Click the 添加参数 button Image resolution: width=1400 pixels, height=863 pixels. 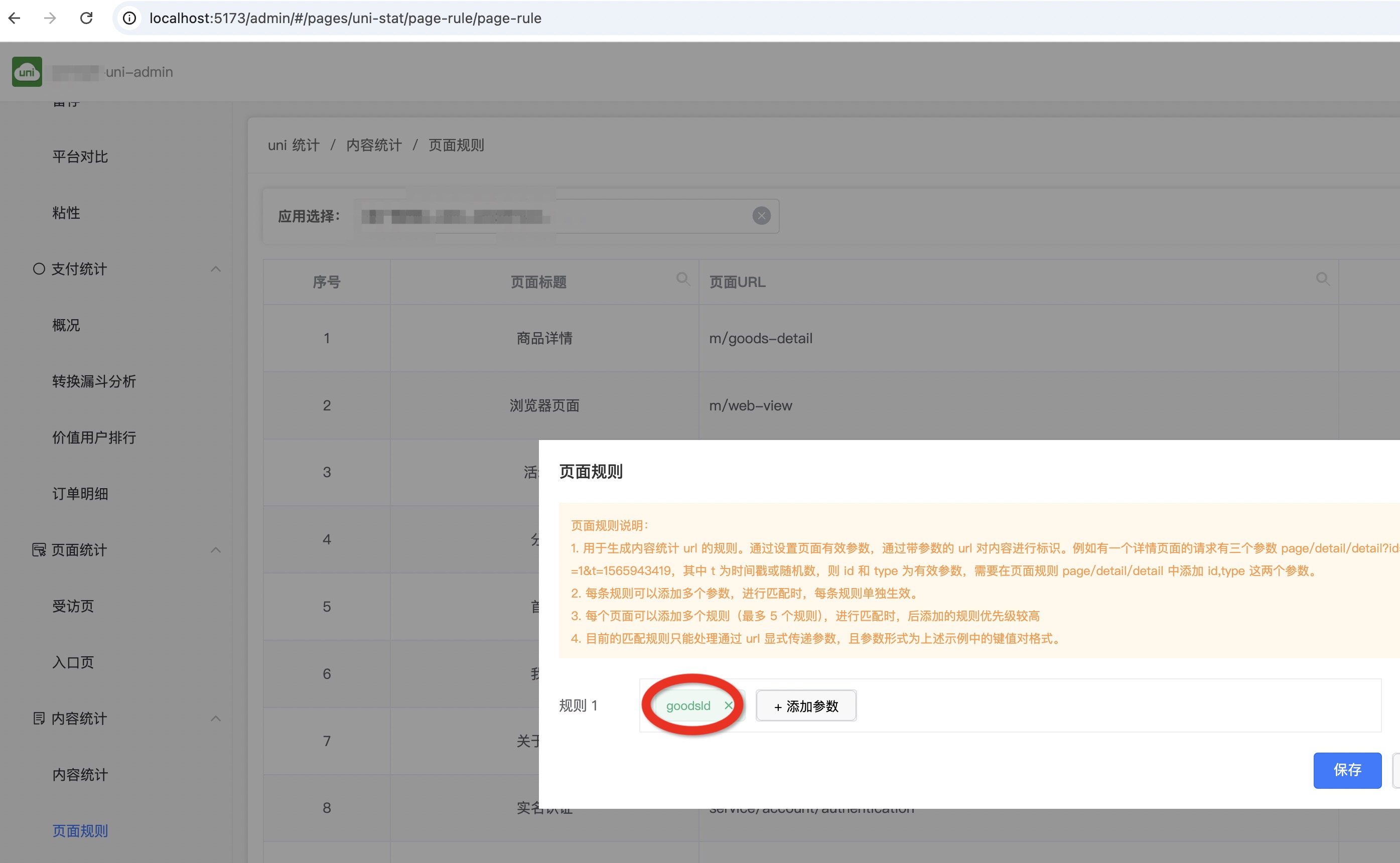click(x=805, y=706)
